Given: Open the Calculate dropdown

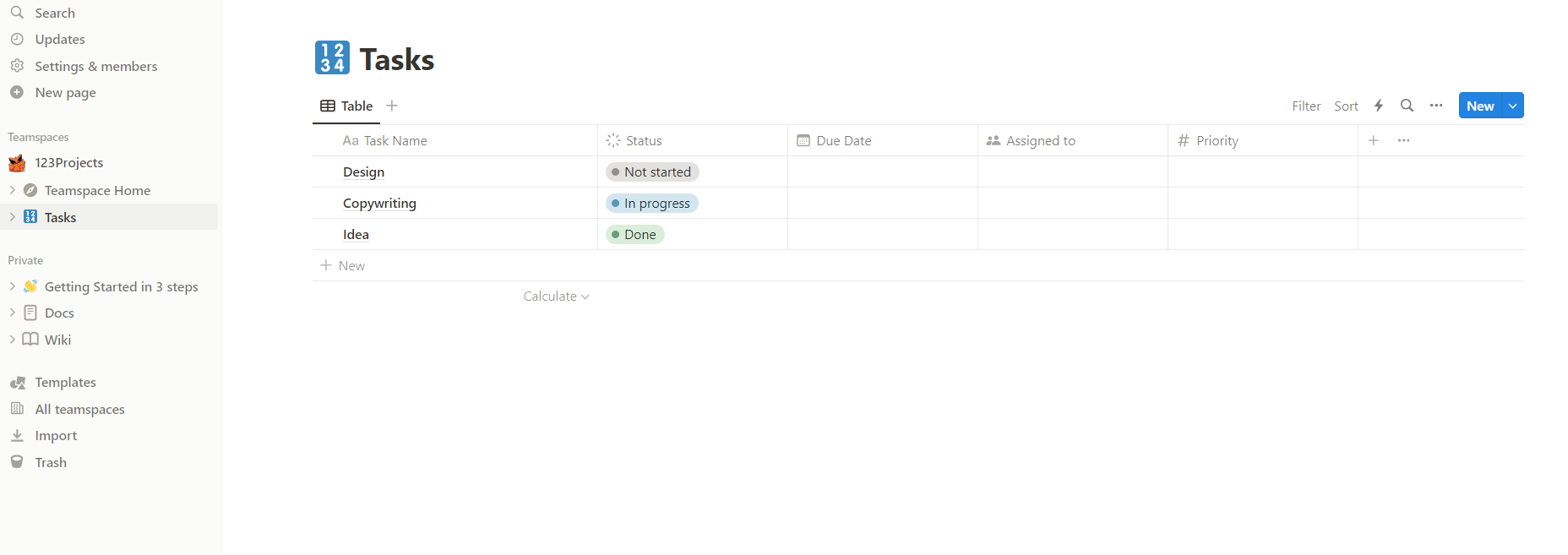Looking at the screenshot, I should (556, 297).
